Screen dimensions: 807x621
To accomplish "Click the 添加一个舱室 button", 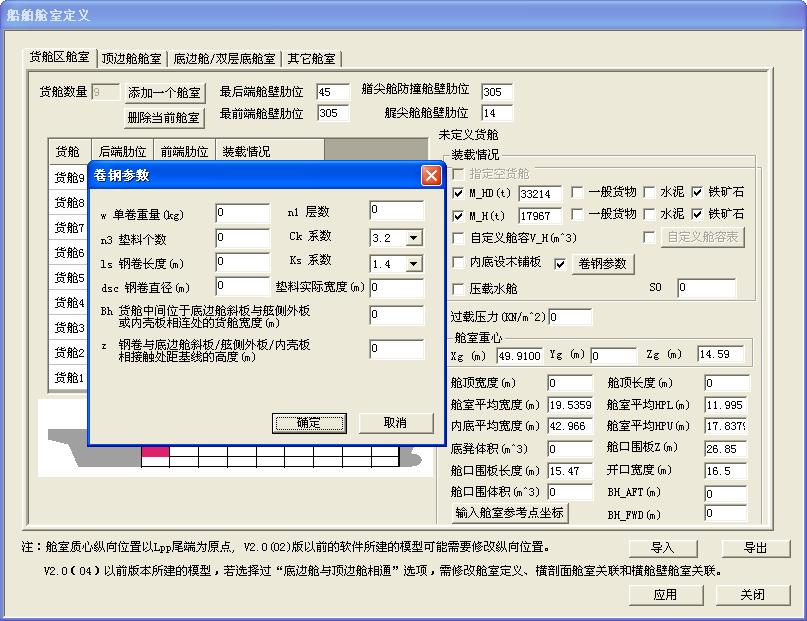I will coord(164,92).
